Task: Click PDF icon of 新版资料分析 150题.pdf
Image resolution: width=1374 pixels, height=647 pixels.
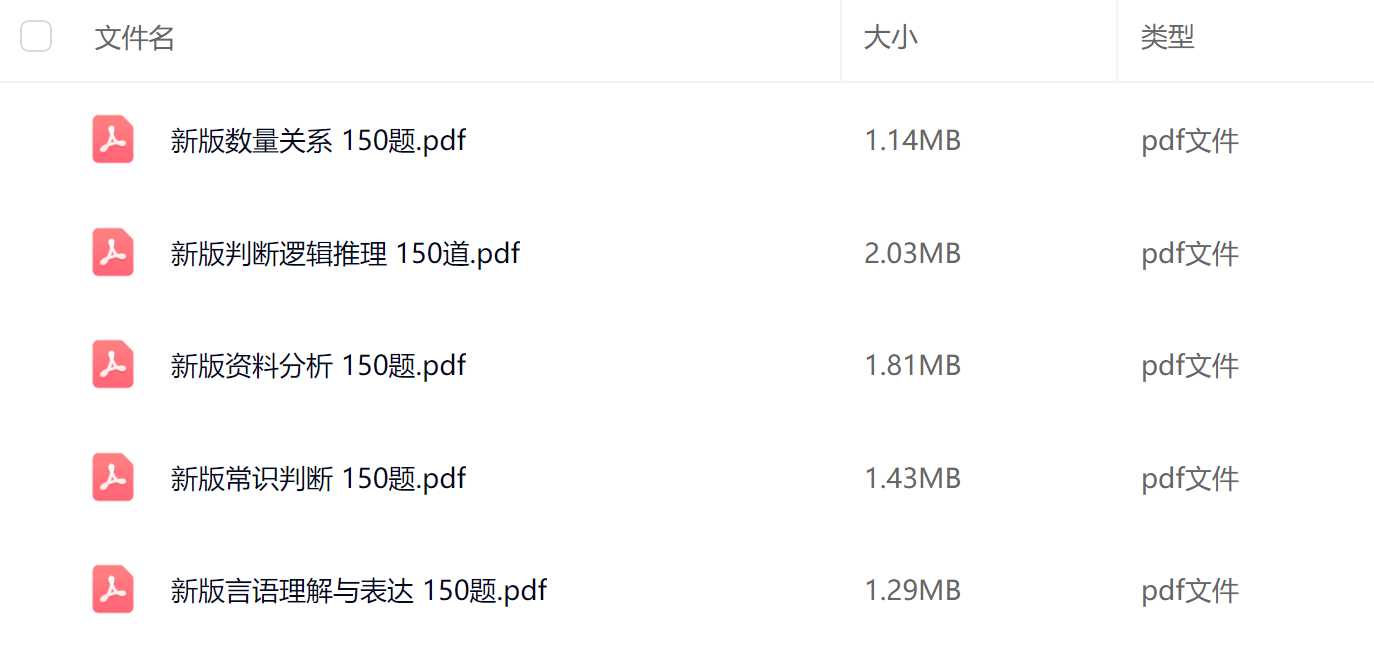Action: pos(113,364)
